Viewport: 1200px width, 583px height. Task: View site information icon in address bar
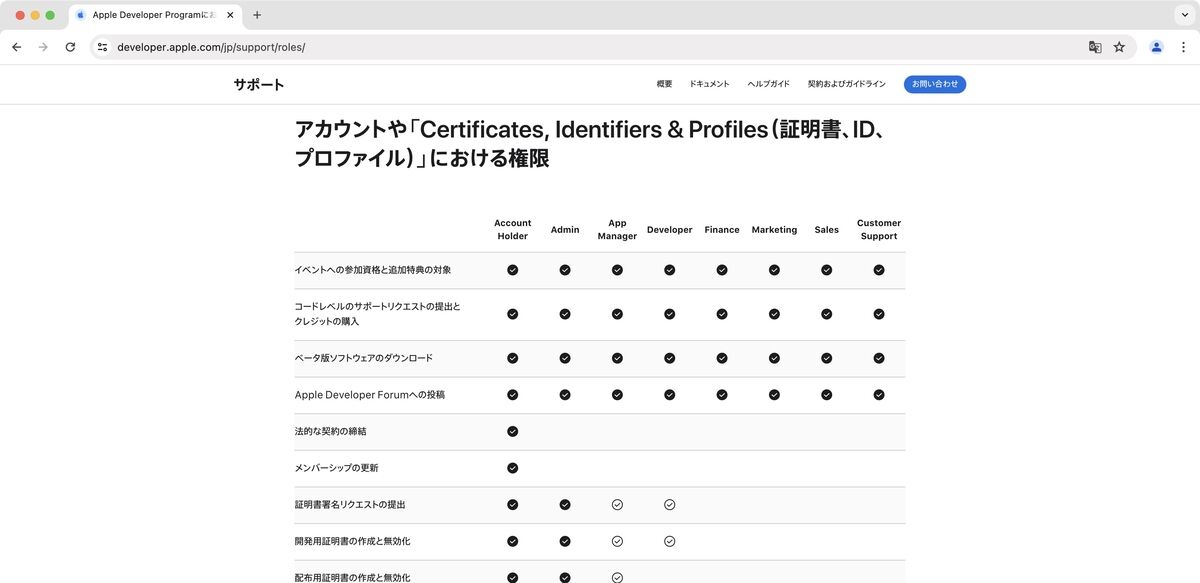(102, 47)
